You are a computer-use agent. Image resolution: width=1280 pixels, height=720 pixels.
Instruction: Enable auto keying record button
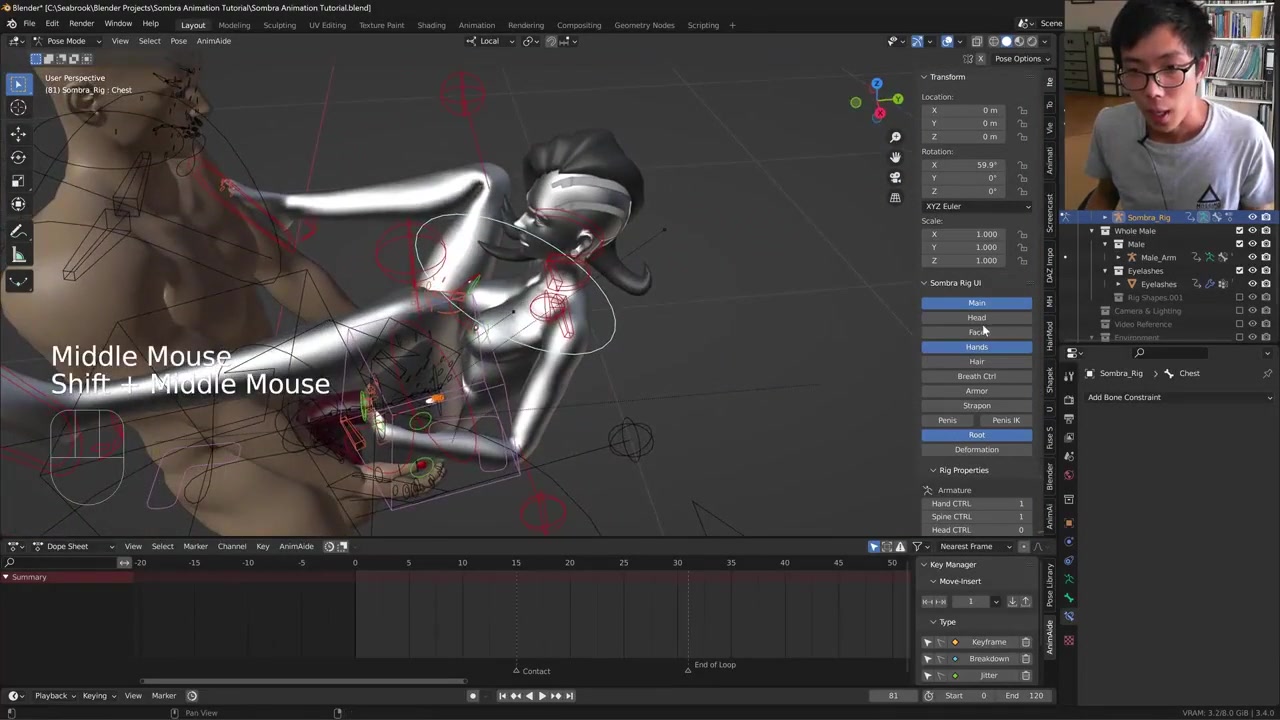point(473,696)
